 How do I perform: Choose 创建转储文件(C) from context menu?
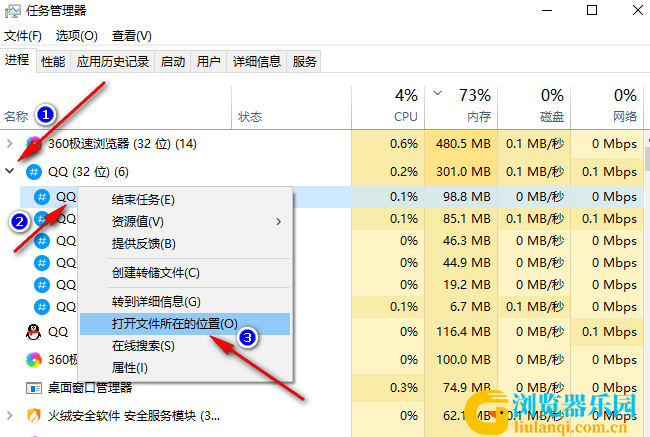pyautogui.click(x=185, y=273)
